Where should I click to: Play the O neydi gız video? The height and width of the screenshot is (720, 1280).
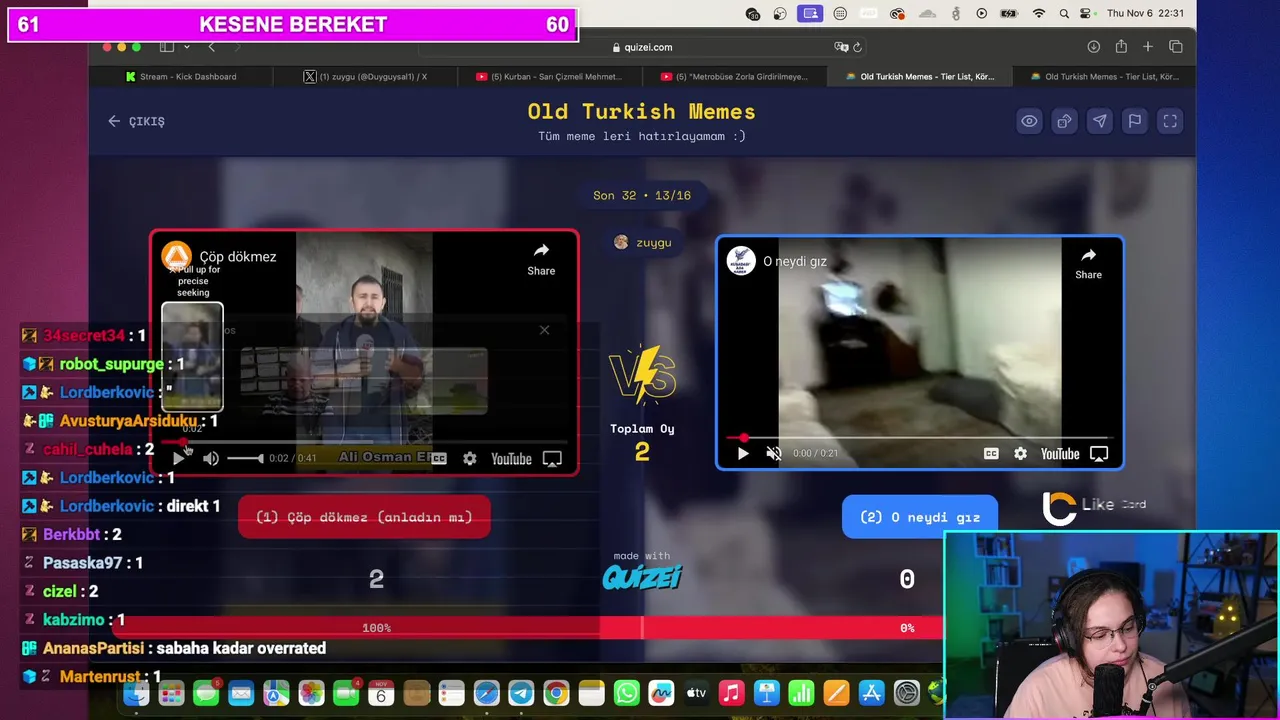pos(743,453)
